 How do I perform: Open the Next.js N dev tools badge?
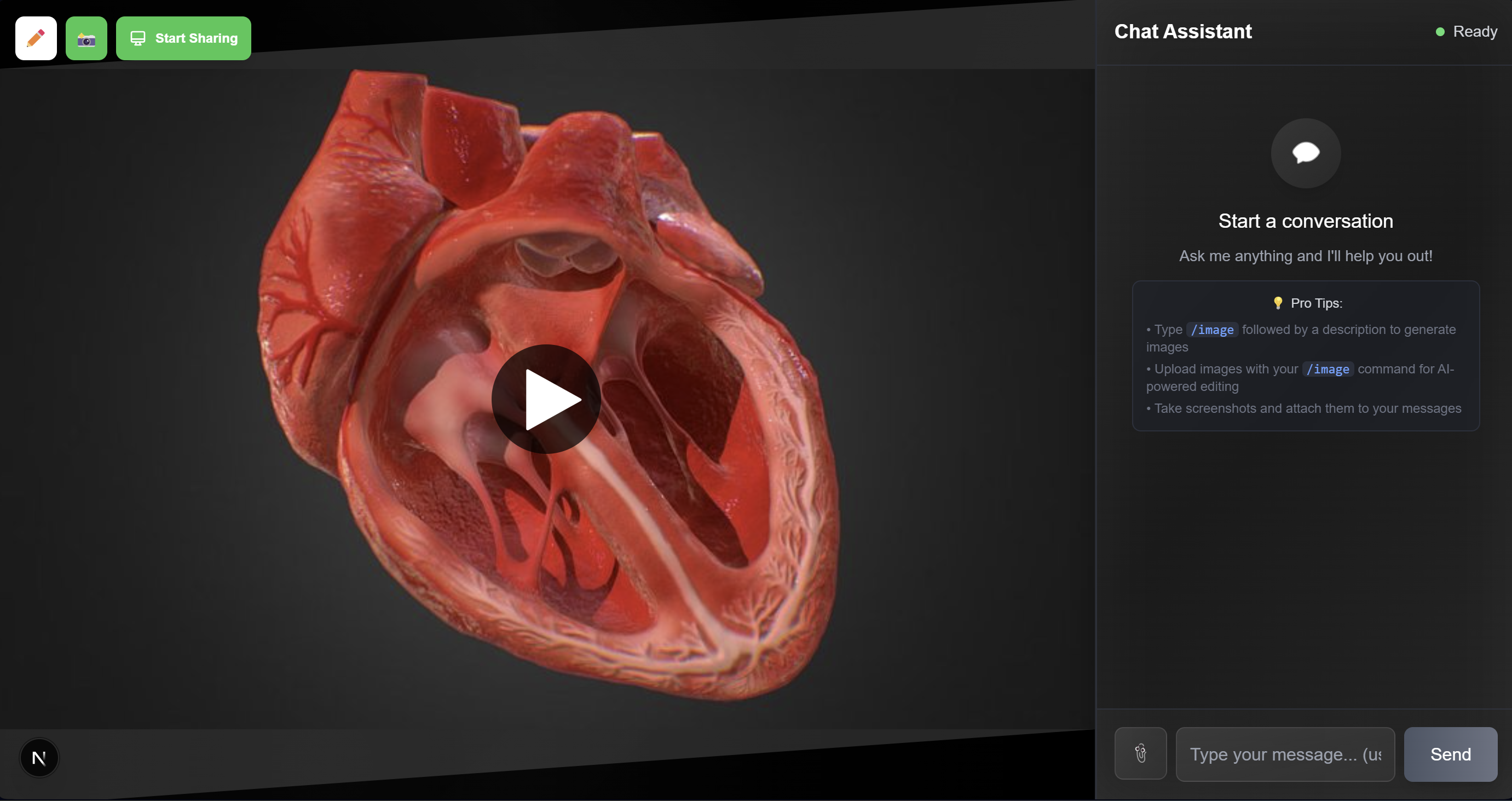pyautogui.click(x=39, y=758)
